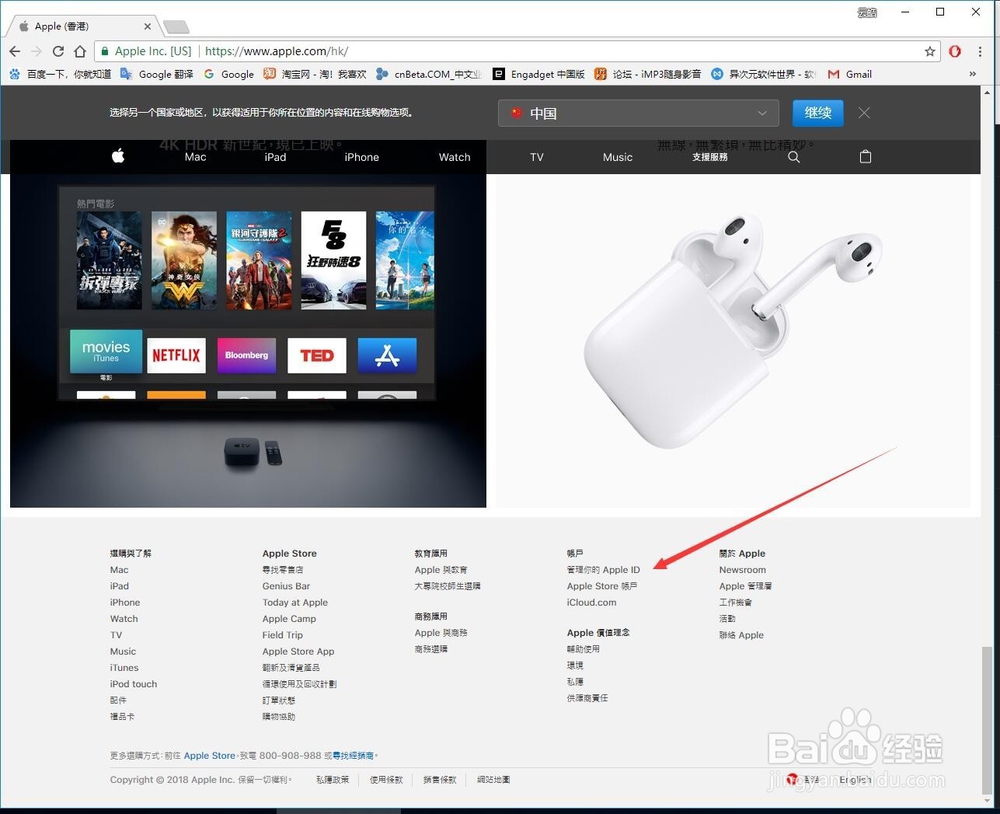The image size is (1000, 814).
Task: Open Mac in the top navigation
Action: (195, 157)
